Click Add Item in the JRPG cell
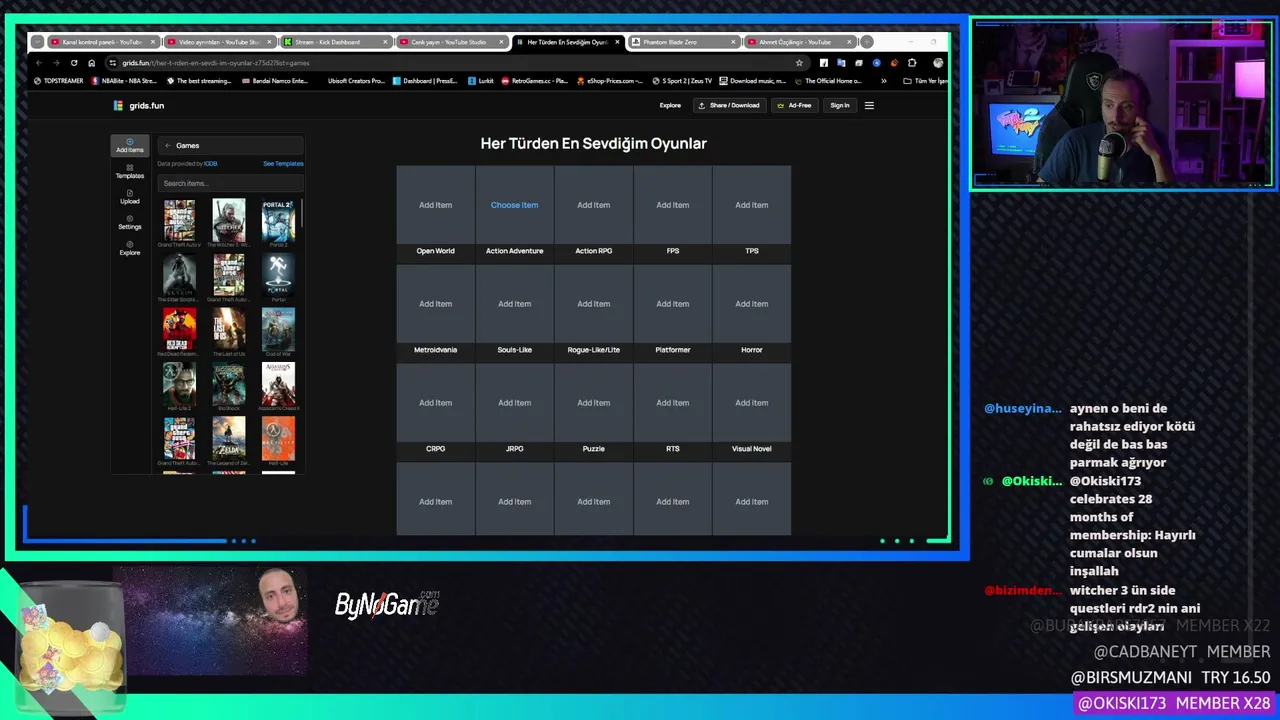Screen dimensions: 1280x720 tap(514, 403)
